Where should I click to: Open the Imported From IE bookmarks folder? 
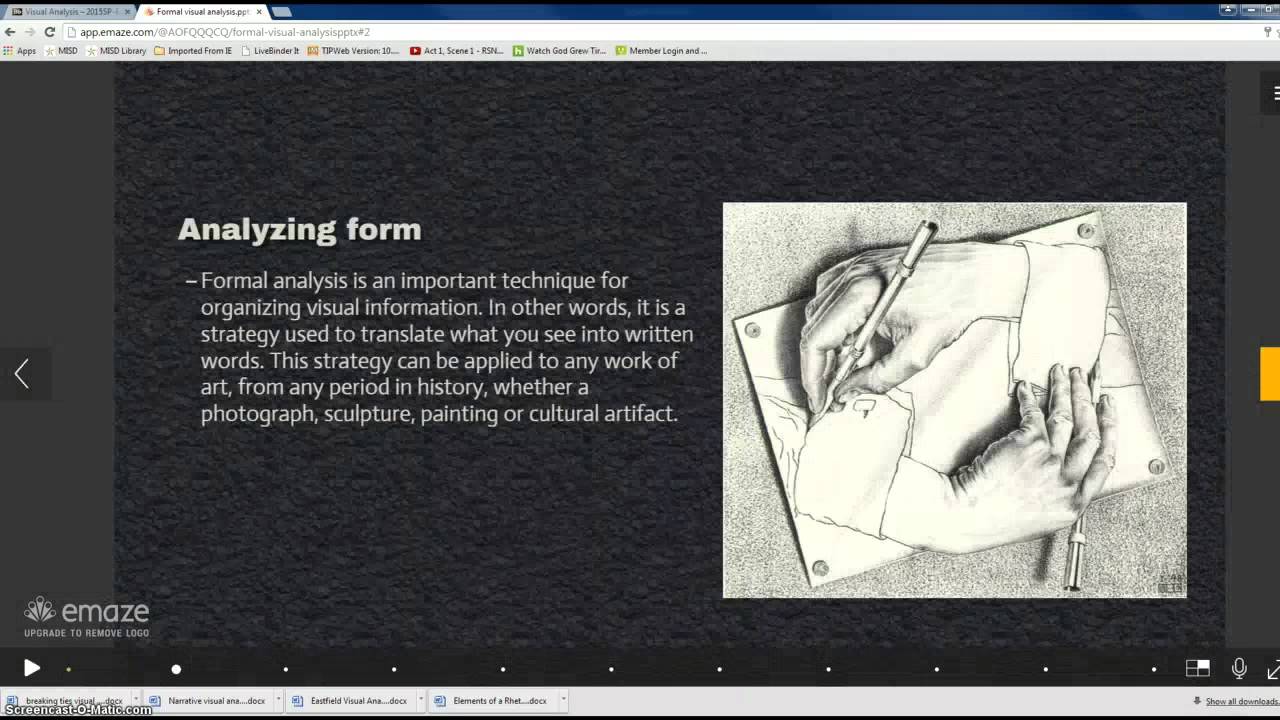(x=193, y=51)
